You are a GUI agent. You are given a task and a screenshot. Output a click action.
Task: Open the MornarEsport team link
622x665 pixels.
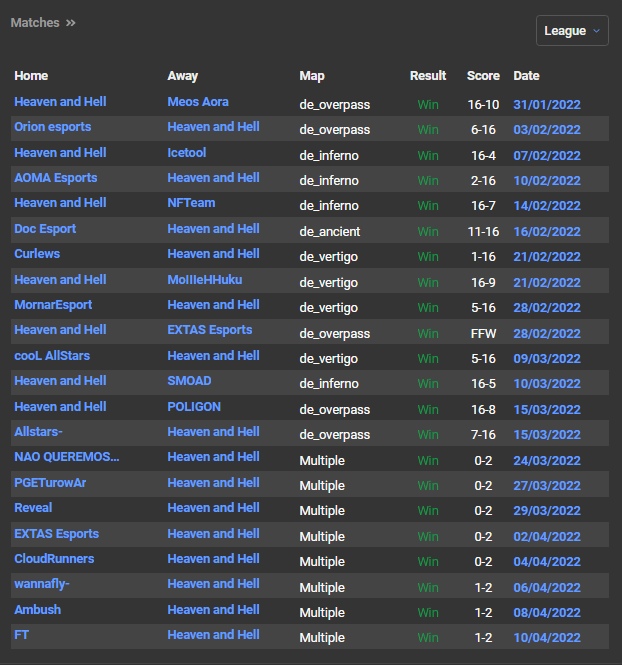53,305
